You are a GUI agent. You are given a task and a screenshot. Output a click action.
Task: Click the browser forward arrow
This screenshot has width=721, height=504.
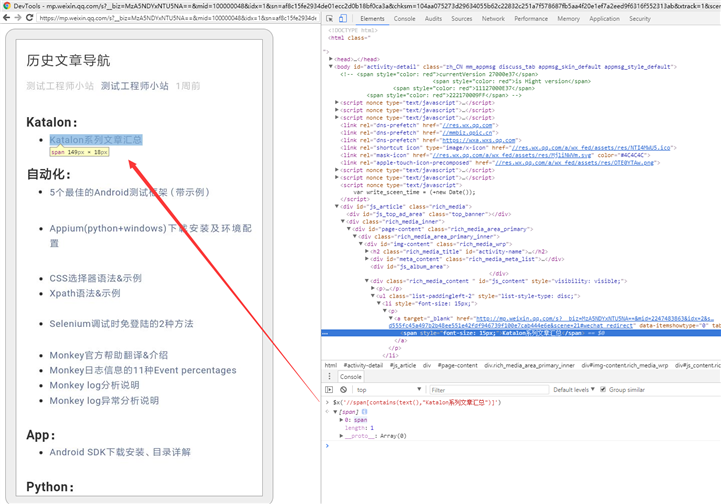tap(17, 17)
